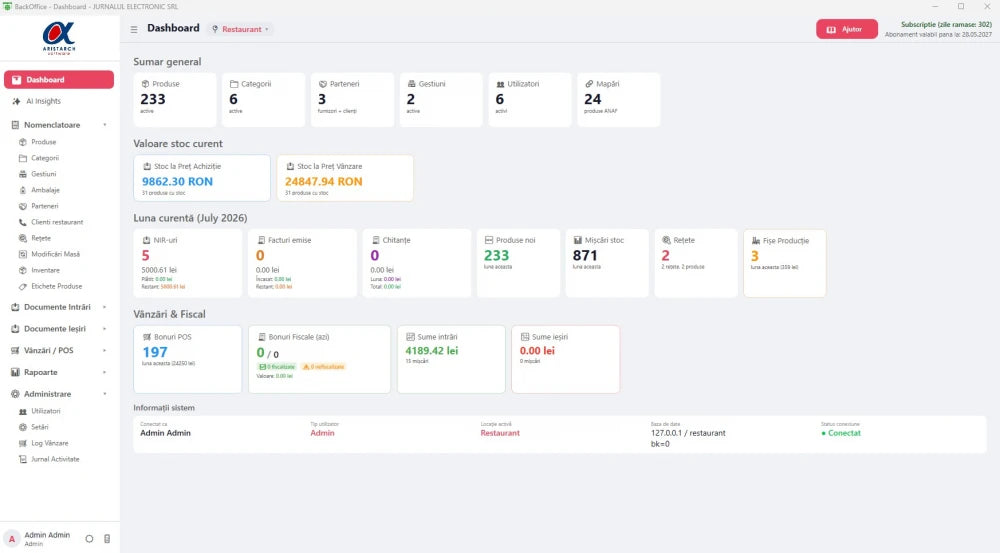
Task: Open Gestiuni in the sidebar
Action: point(43,174)
